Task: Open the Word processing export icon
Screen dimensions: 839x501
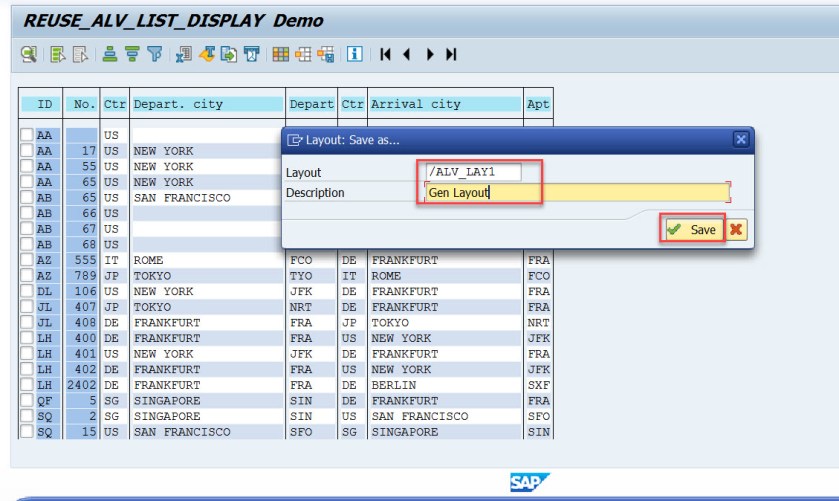Action: pos(207,54)
